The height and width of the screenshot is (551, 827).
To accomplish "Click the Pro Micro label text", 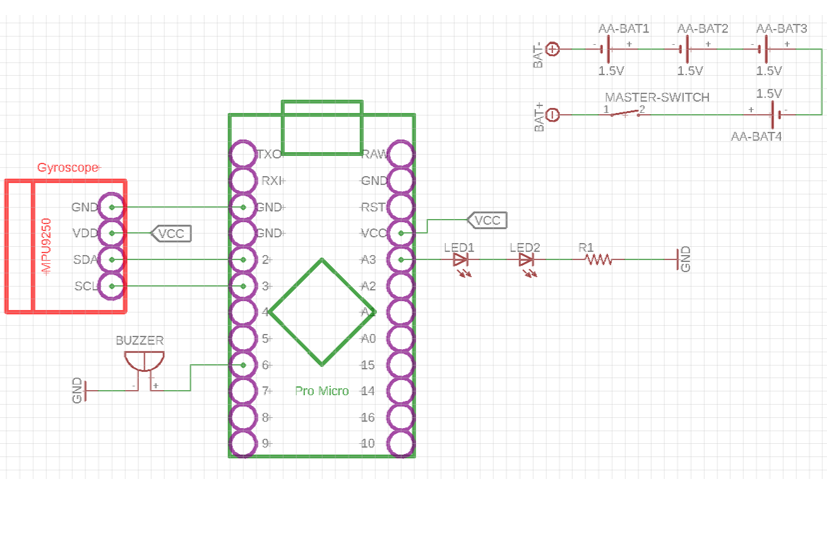I will click(322, 391).
